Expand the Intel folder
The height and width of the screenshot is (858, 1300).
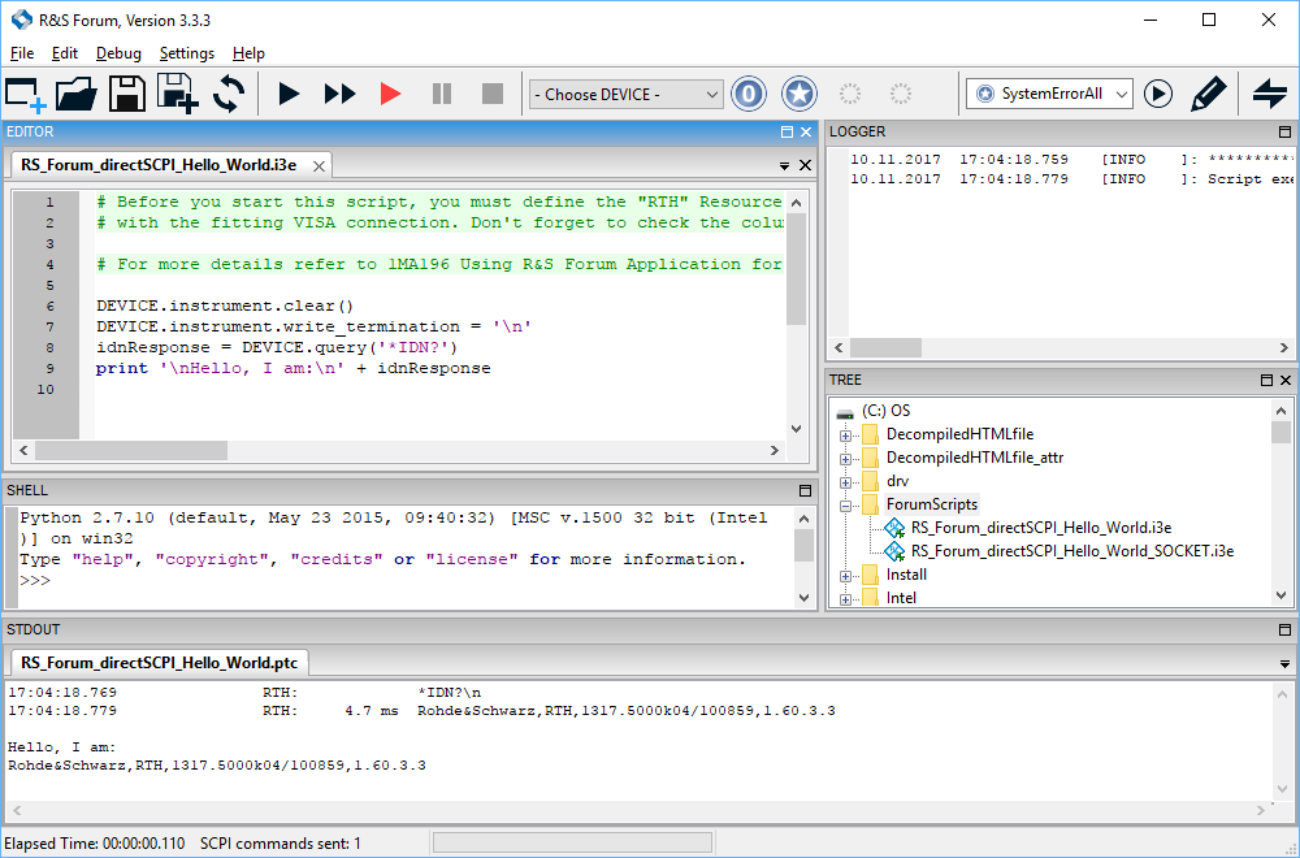pyautogui.click(x=846, y=598)
